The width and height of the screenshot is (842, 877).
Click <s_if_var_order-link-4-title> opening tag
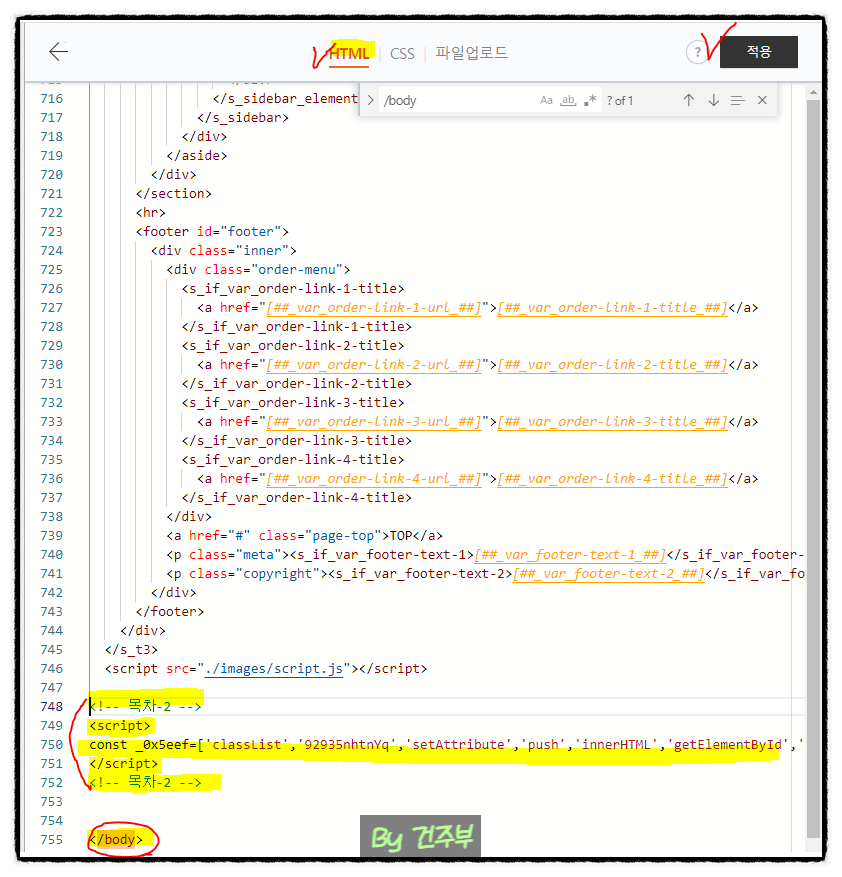pos(293,460)
